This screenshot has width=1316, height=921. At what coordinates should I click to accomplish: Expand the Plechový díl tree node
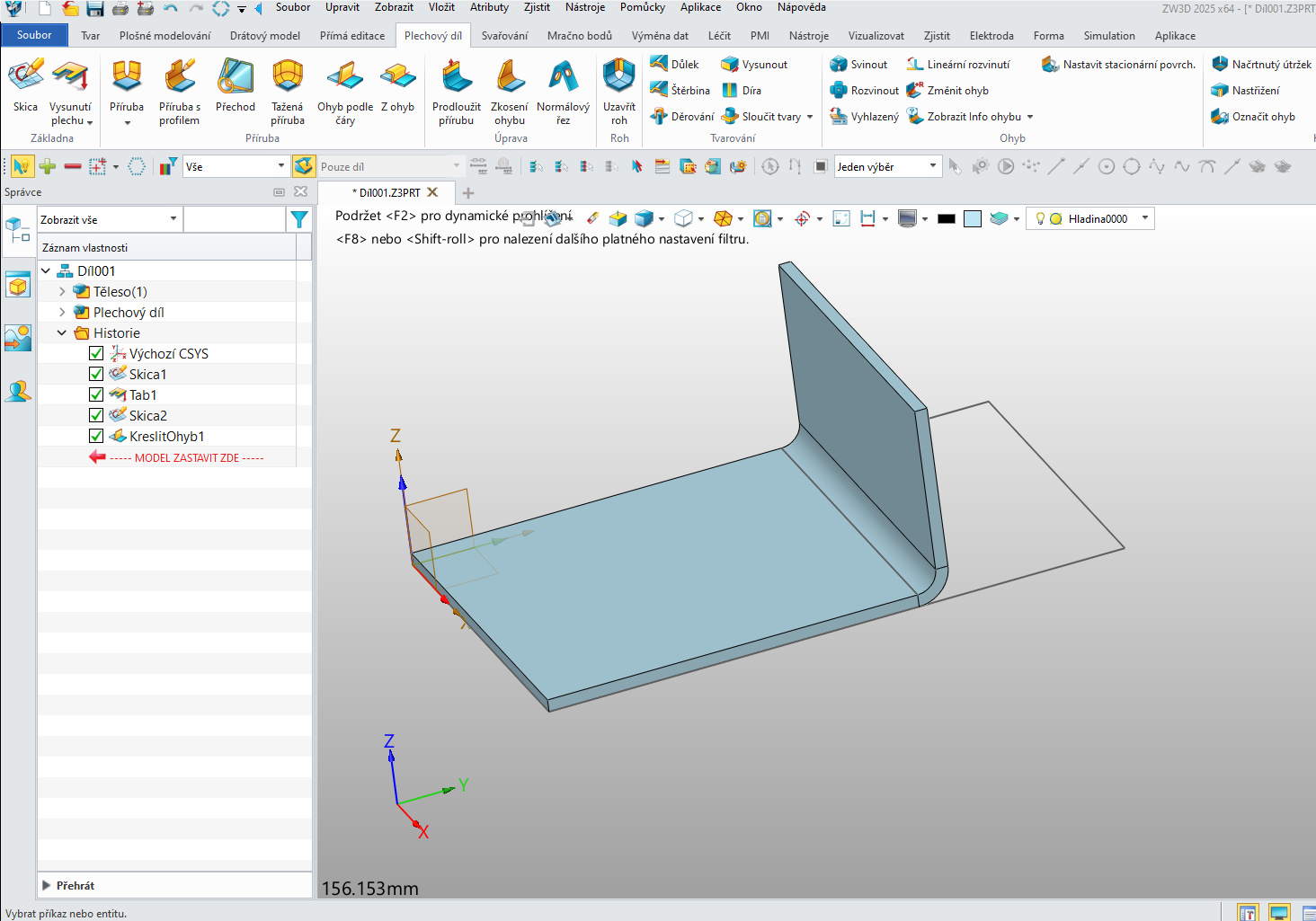click(x=62, y=312)
